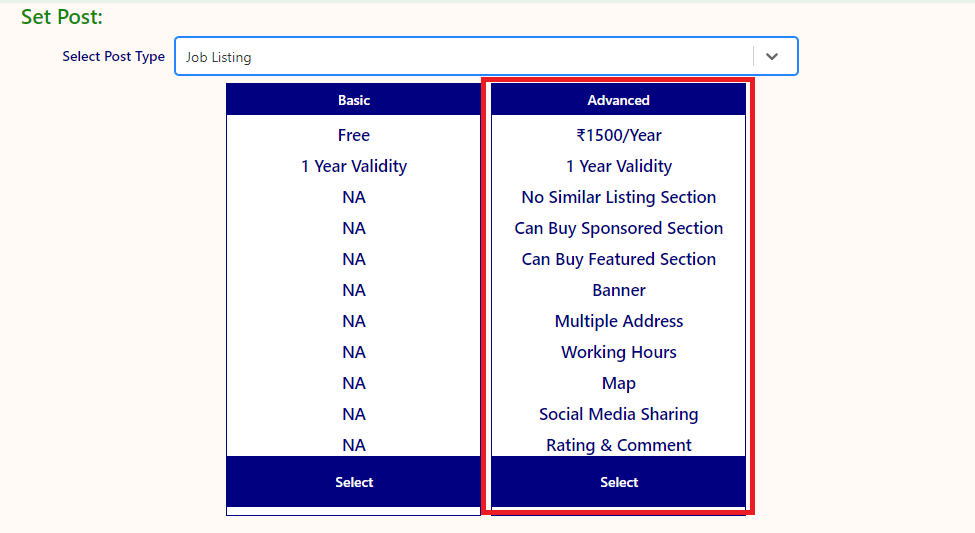Click the Advanced plan header
Screen dimensions: 975x533
coord(618,100)
